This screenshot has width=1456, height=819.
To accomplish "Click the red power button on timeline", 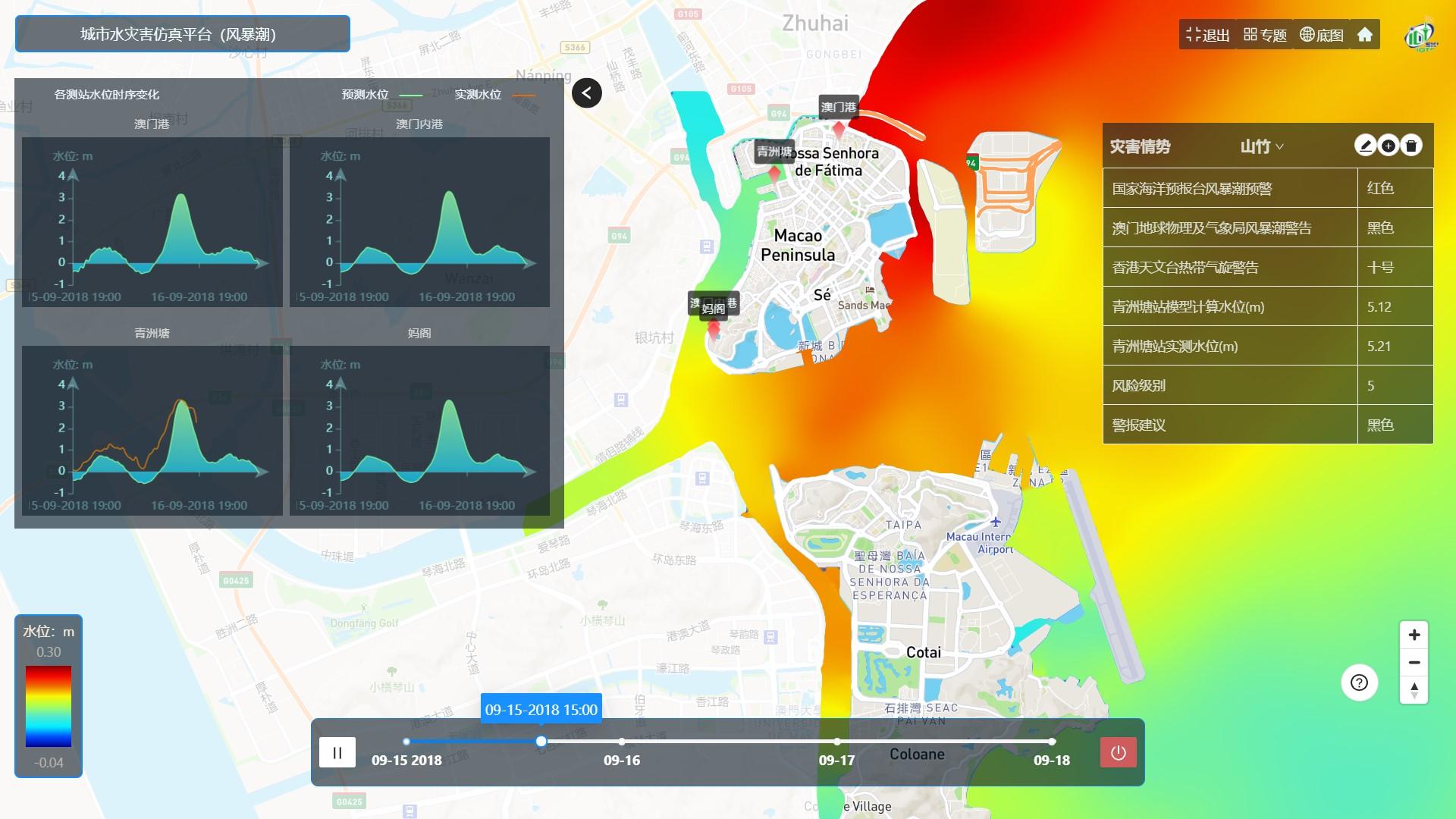I will click(x=1119, y=752).
